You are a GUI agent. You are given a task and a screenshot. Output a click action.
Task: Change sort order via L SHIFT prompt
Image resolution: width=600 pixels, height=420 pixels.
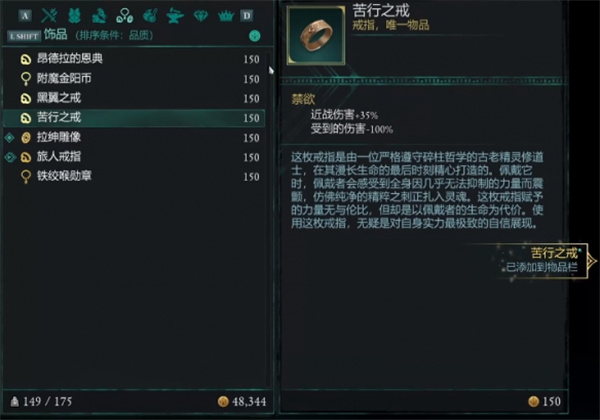[24, 36]
